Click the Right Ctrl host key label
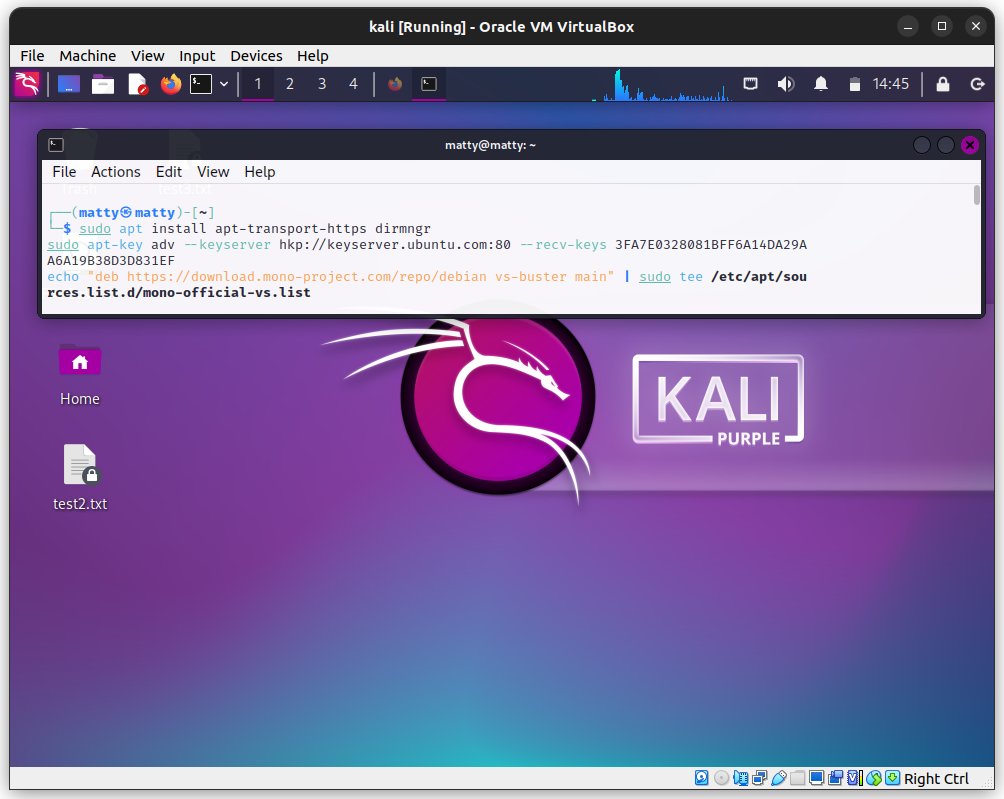Viewport: 1004px width, 799px height. click(x=936, y=779)
